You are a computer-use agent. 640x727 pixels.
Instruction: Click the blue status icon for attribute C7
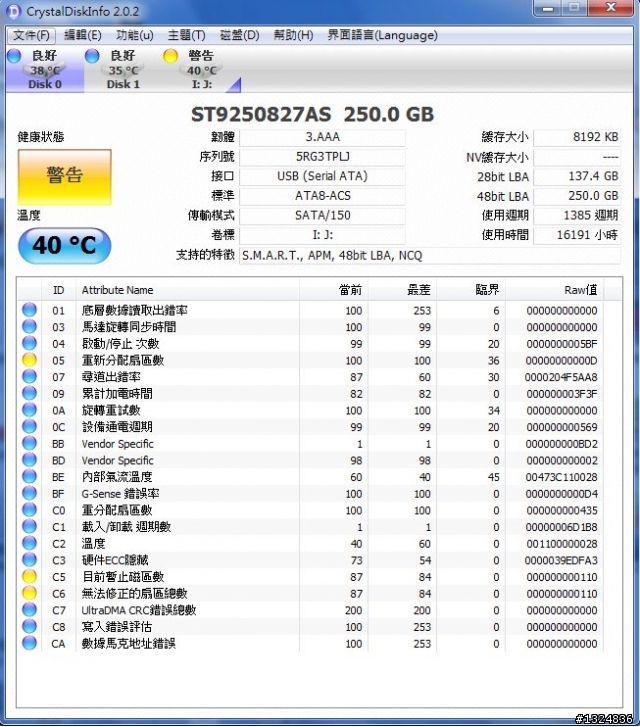29,610
